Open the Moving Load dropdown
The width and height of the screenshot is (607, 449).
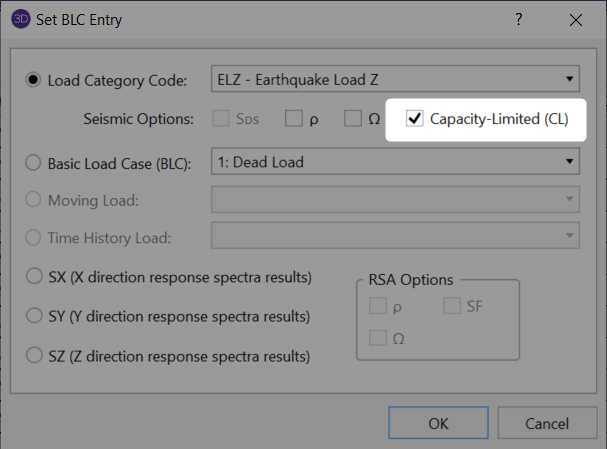coord(395,199)
